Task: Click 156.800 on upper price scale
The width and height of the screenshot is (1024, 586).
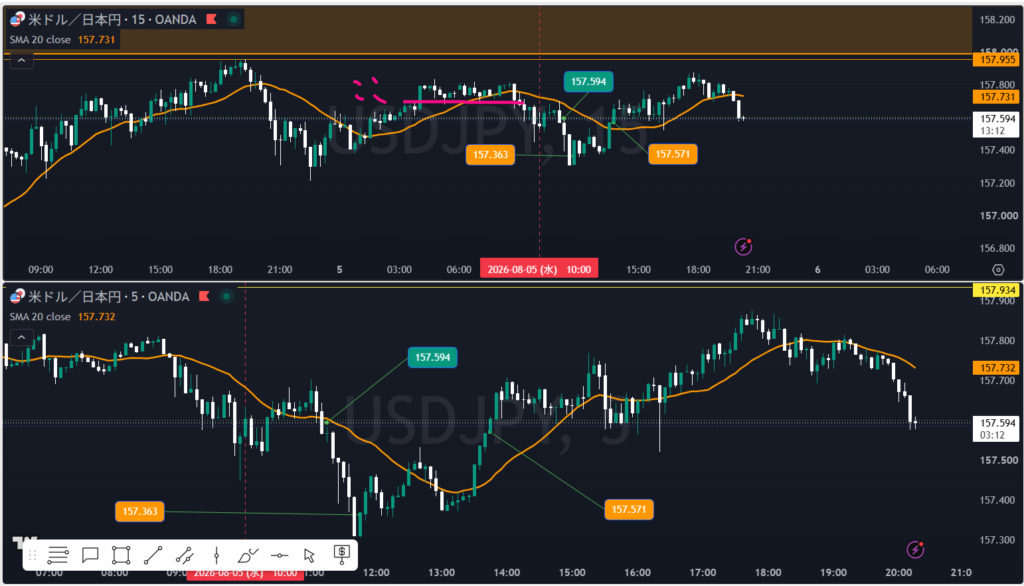Action: 997,248
